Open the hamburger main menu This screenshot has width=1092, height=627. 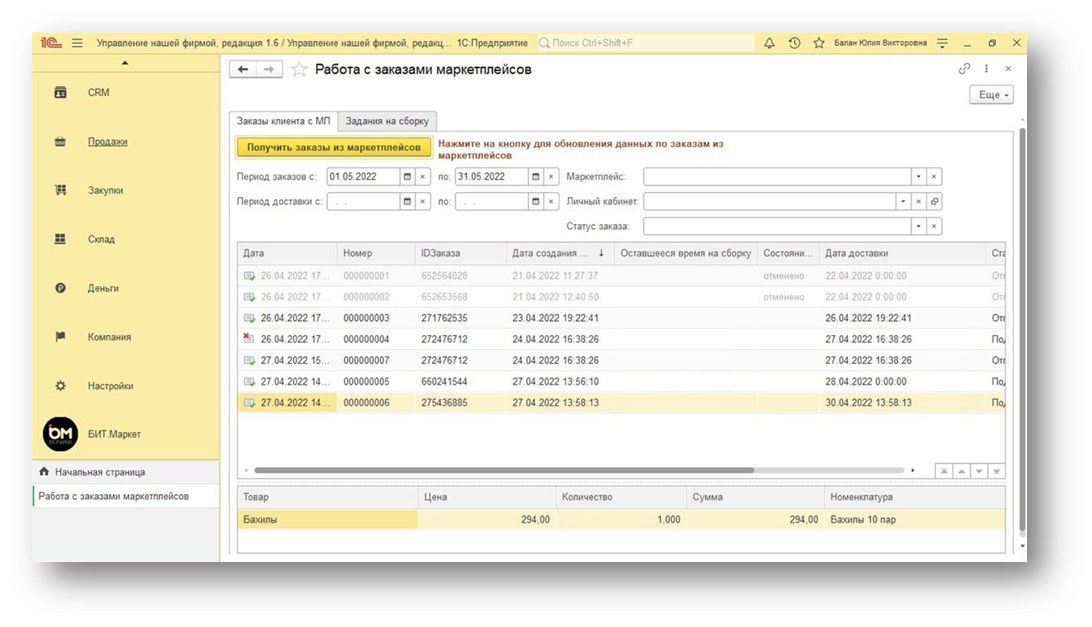77,44
